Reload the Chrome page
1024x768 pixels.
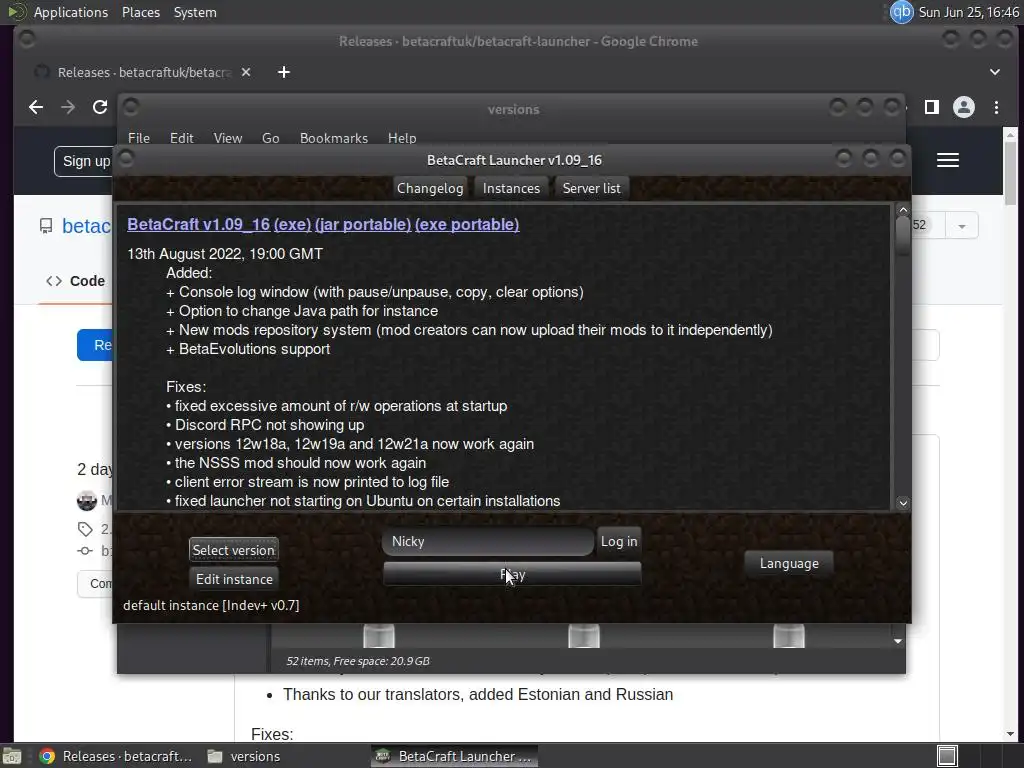(x=100, y=107)
